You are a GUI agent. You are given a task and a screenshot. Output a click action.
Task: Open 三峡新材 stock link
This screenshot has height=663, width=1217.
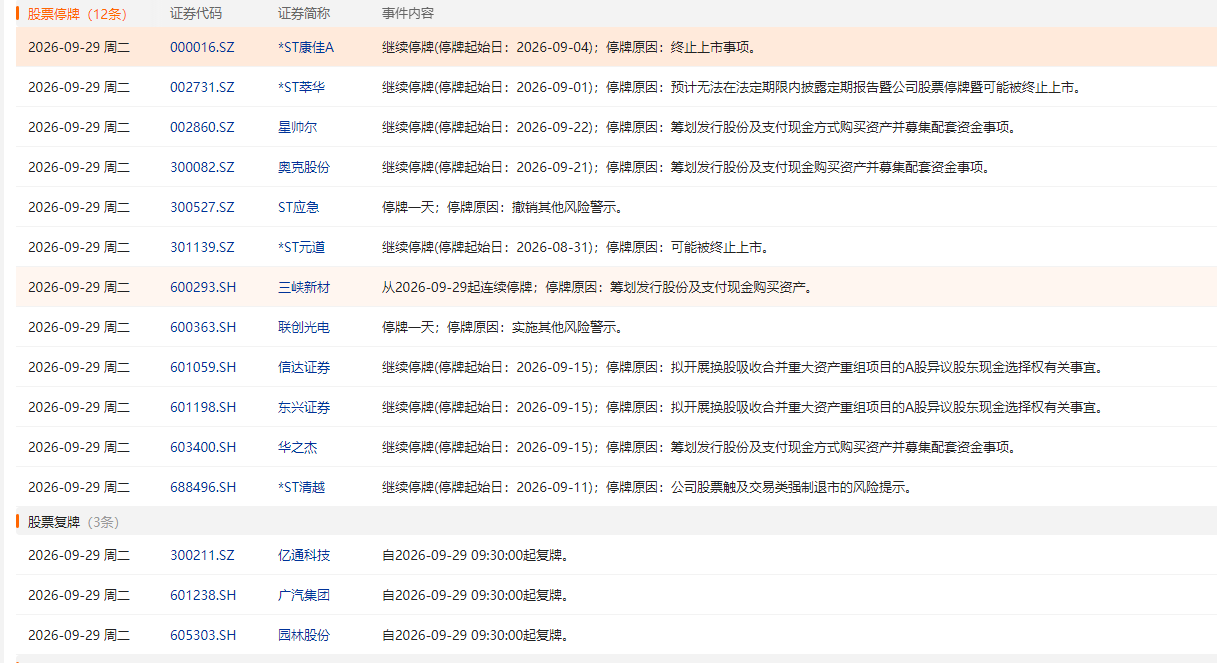click(304, 287)
